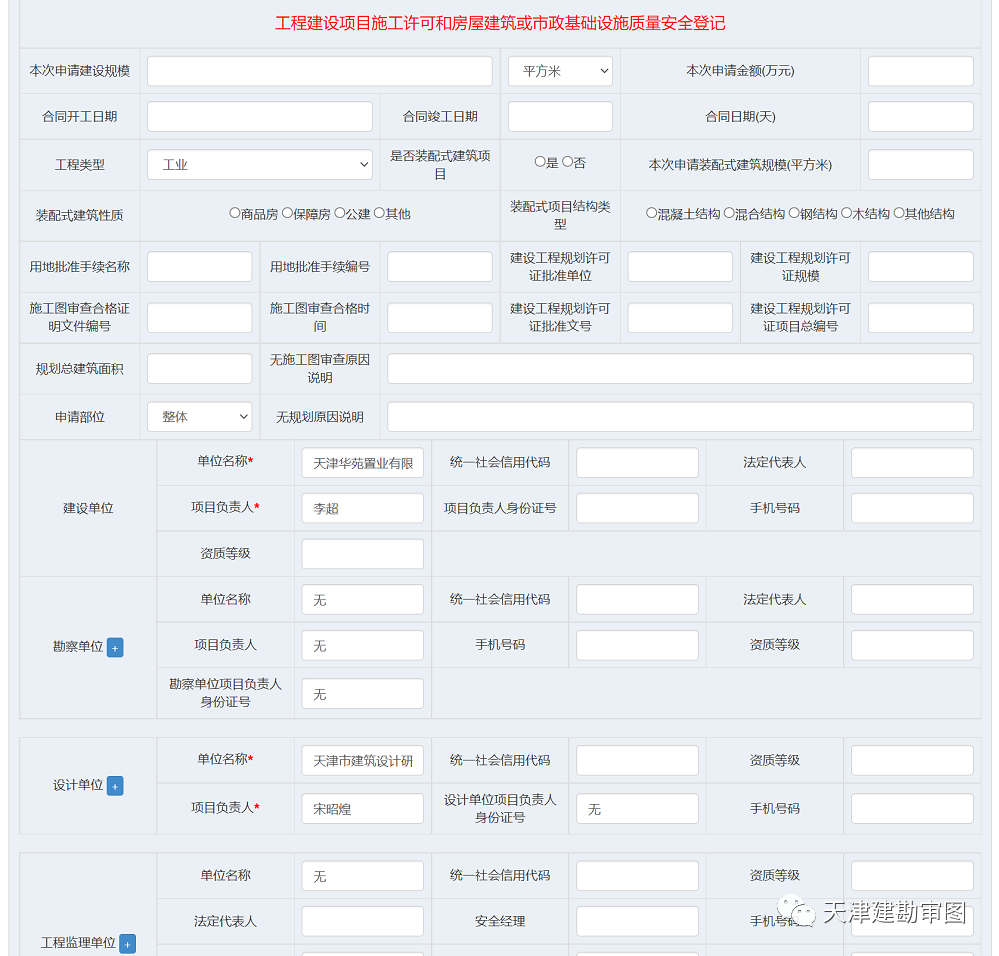Click 设计单位 统一社会信用代码 field

pyautogui.click(x=637, y=760)
